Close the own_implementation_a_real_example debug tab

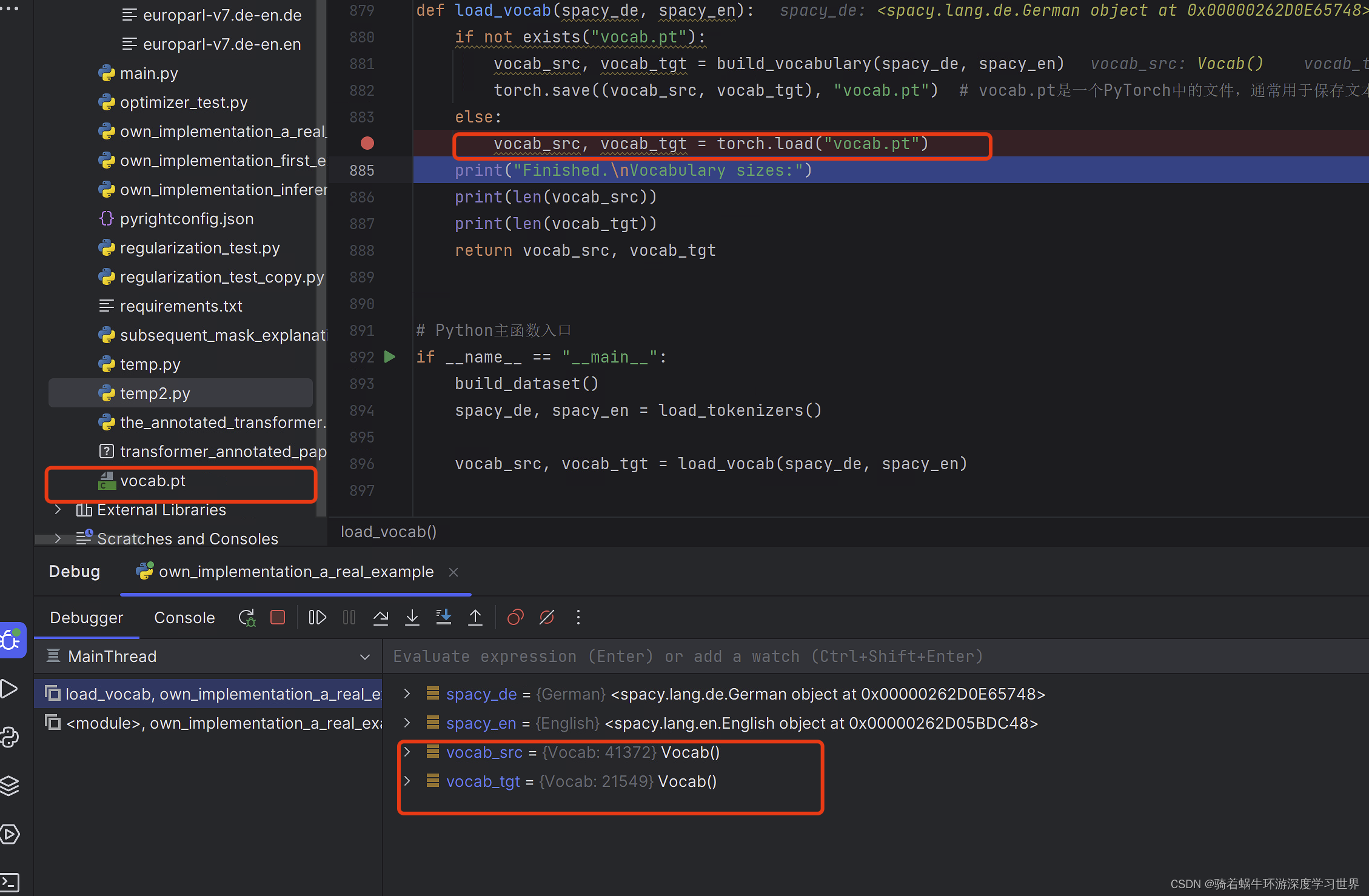pos(454,572)
